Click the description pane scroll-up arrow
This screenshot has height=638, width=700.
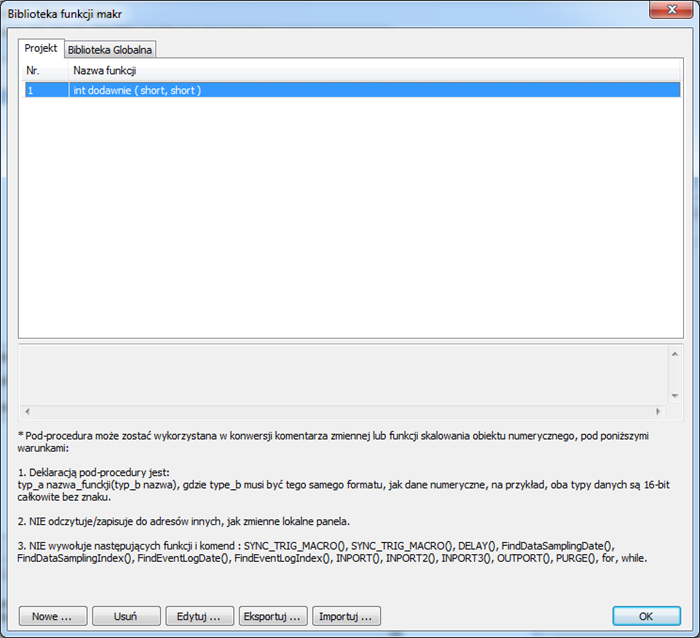pyautogui.click(x=675, y=354)
